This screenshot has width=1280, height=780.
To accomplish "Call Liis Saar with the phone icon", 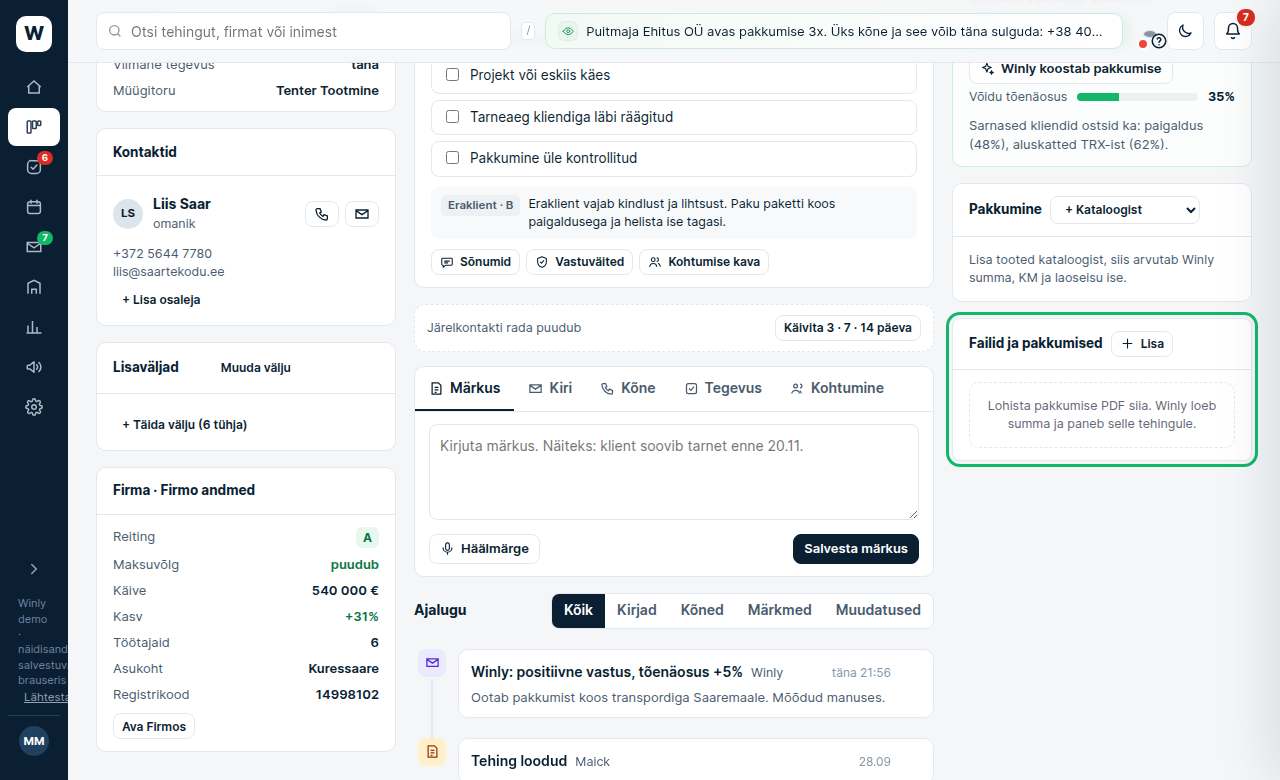I will pyautogui.click(x=321, y=213).
